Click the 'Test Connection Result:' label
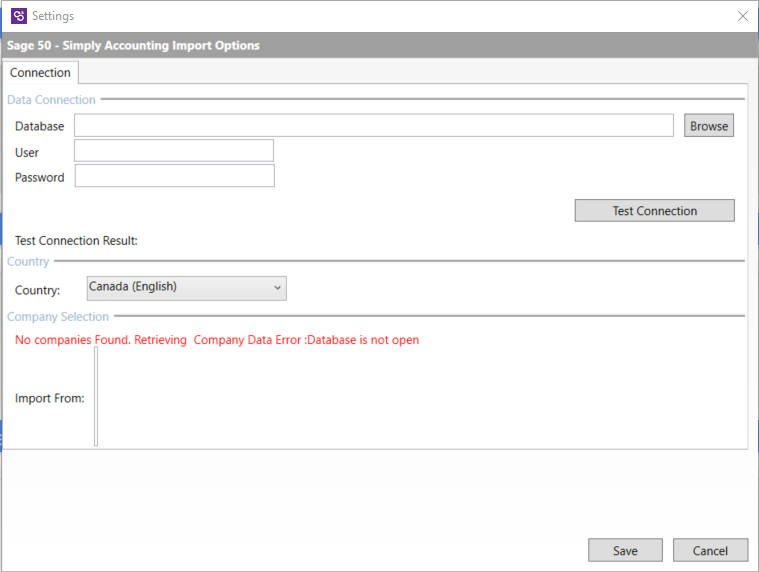 click(76, 241)
